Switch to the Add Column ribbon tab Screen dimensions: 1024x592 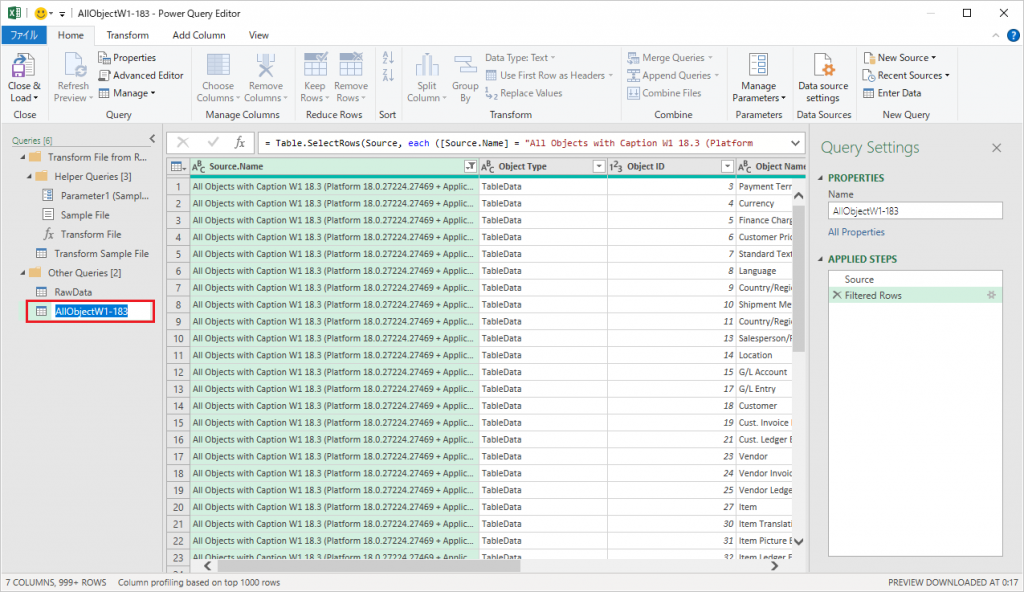click(199, 35)
